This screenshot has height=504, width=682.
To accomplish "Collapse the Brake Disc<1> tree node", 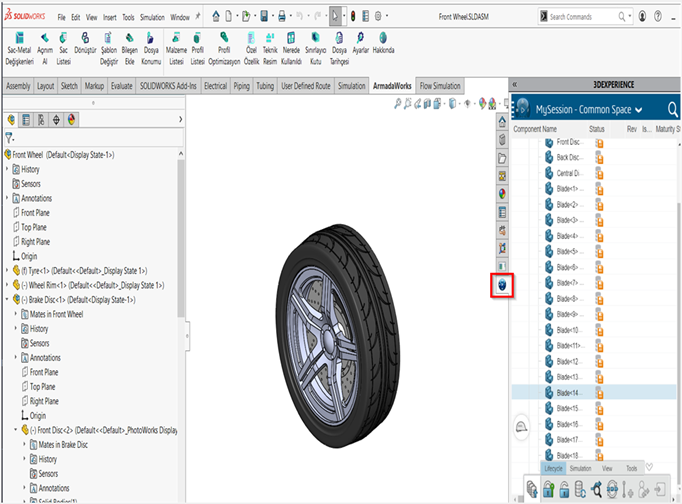I will pyautogui.click(x=7, y=299).
